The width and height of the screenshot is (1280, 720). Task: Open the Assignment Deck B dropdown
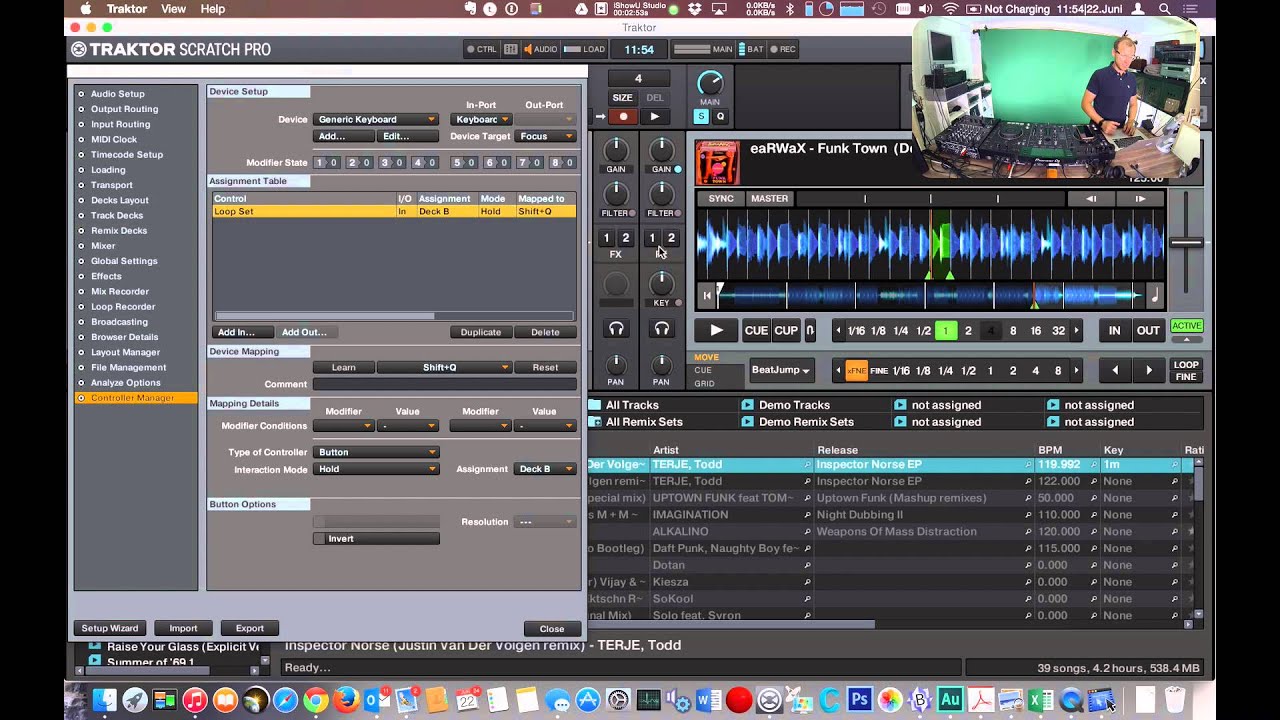546,469
